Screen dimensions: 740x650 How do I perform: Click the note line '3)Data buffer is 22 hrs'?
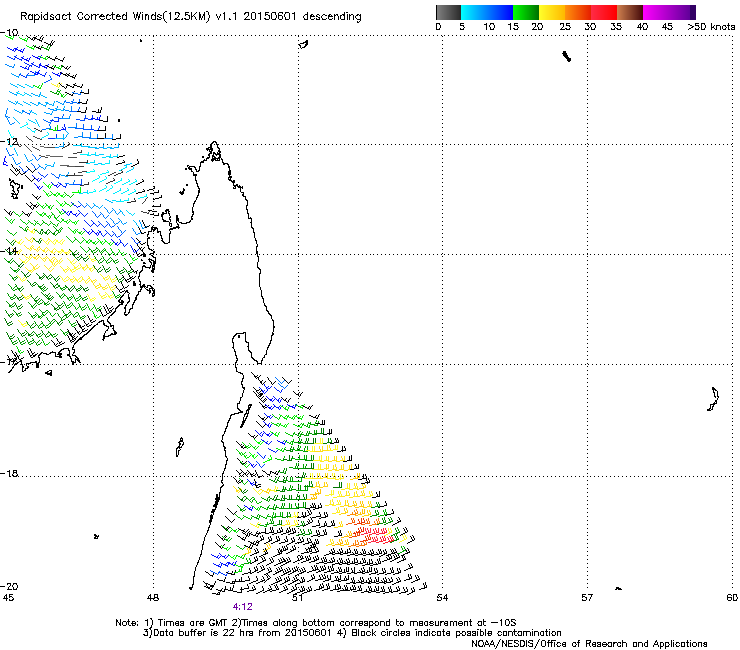pos(352,633)
